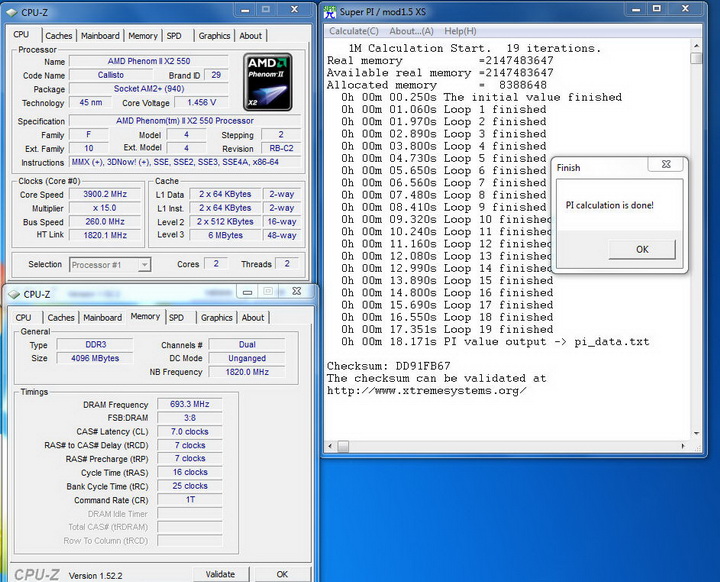Image resolution: width=720 pixels, height=582 pixels.
Task: Click the CPU-Z icon in the upper window title bar
Action: tap(11, 12)
